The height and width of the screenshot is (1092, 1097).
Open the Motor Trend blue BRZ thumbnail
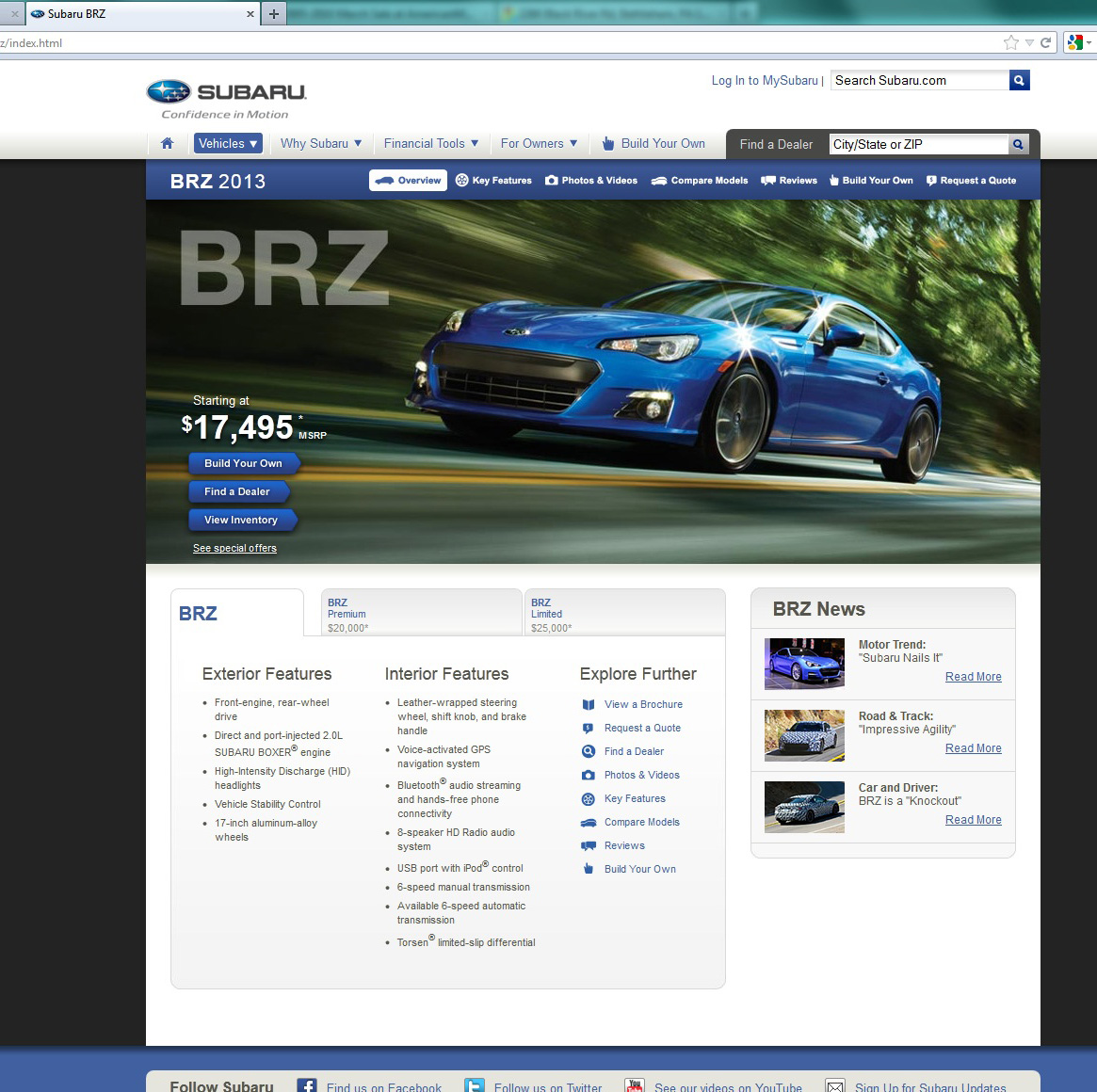804,664
